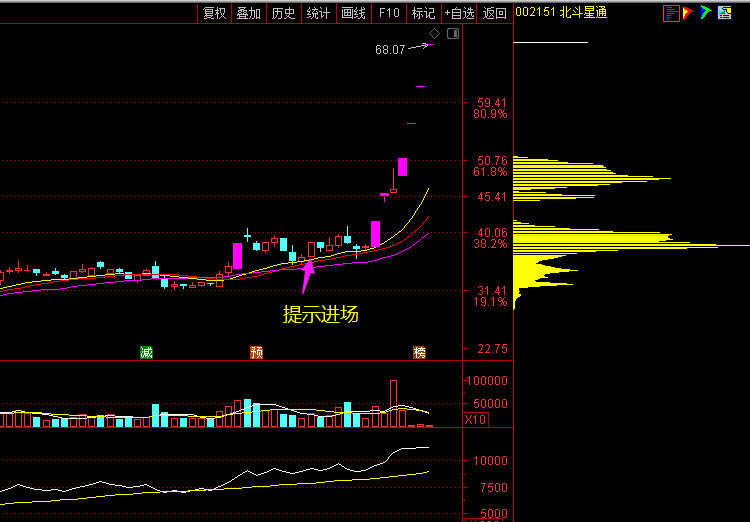The image size is (750, 522).
Task: Click the 50000 volume axis label
Action: tap(490, 404)
